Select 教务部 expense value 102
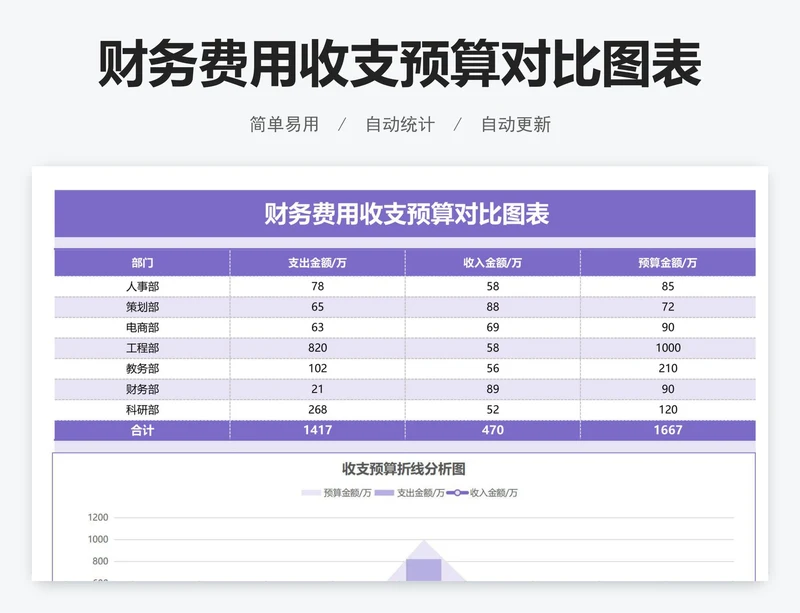Image resolution: width=800 pixels, height=613 pixels. tap(317, 369)
